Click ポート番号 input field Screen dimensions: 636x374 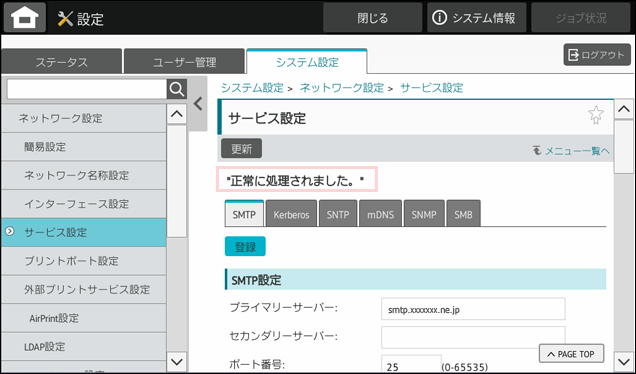tap(411, 364)
